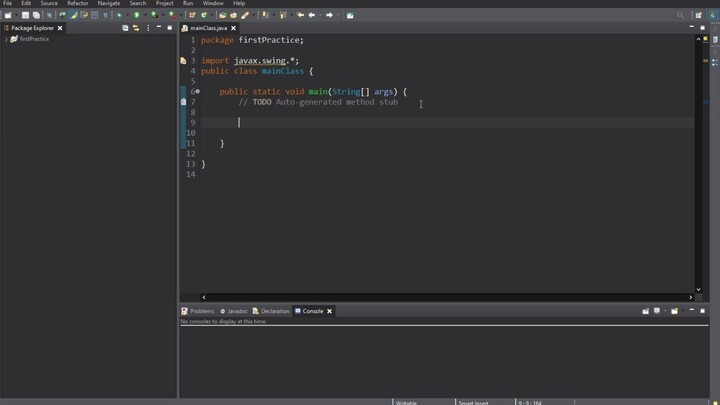This screenshot has width=720, height=405.
Task: Toggle Link with Editor in Package Explorer
Action: (x=136, y=28)
